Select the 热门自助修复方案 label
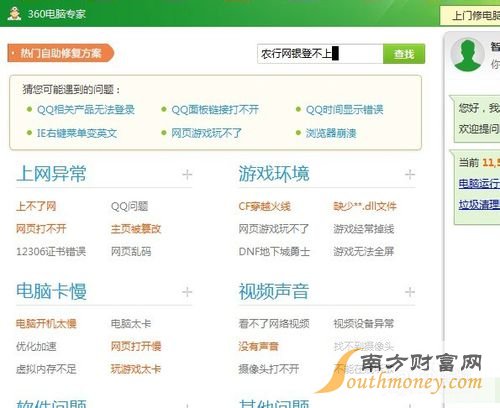 click(x=61, y=53)
